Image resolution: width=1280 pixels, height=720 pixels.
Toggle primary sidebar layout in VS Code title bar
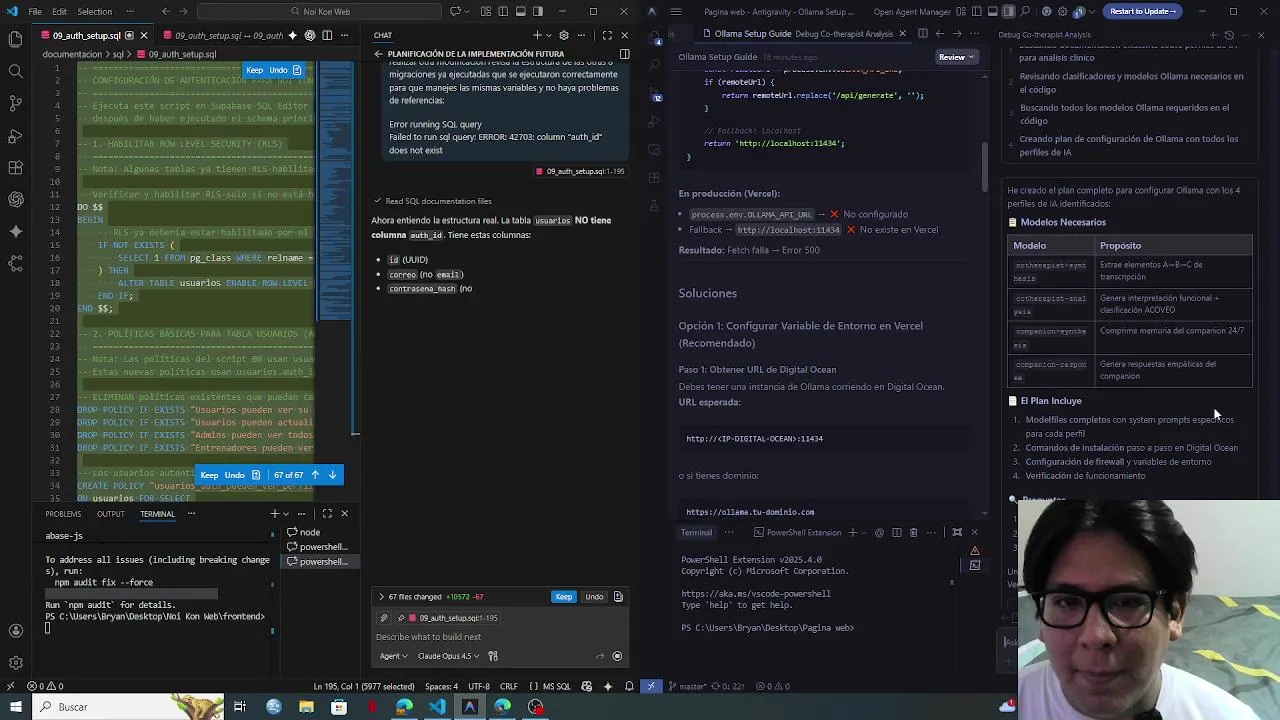pyautogui.click(x=503, y=11)
